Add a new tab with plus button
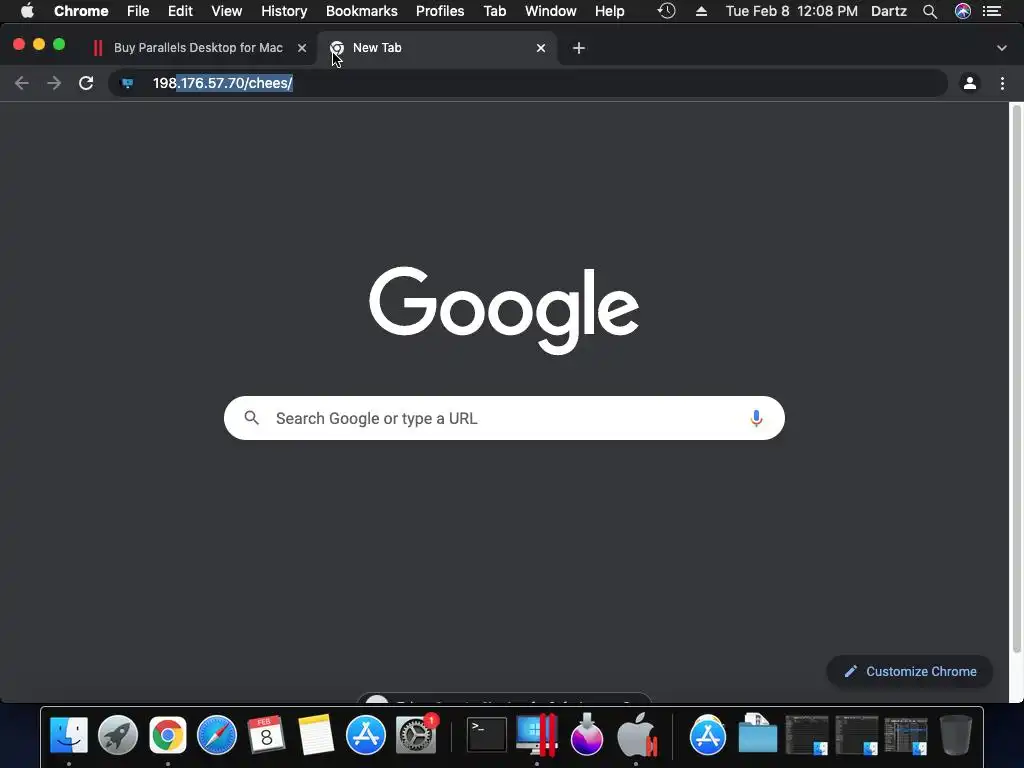1024x768 pixels. 579,48
